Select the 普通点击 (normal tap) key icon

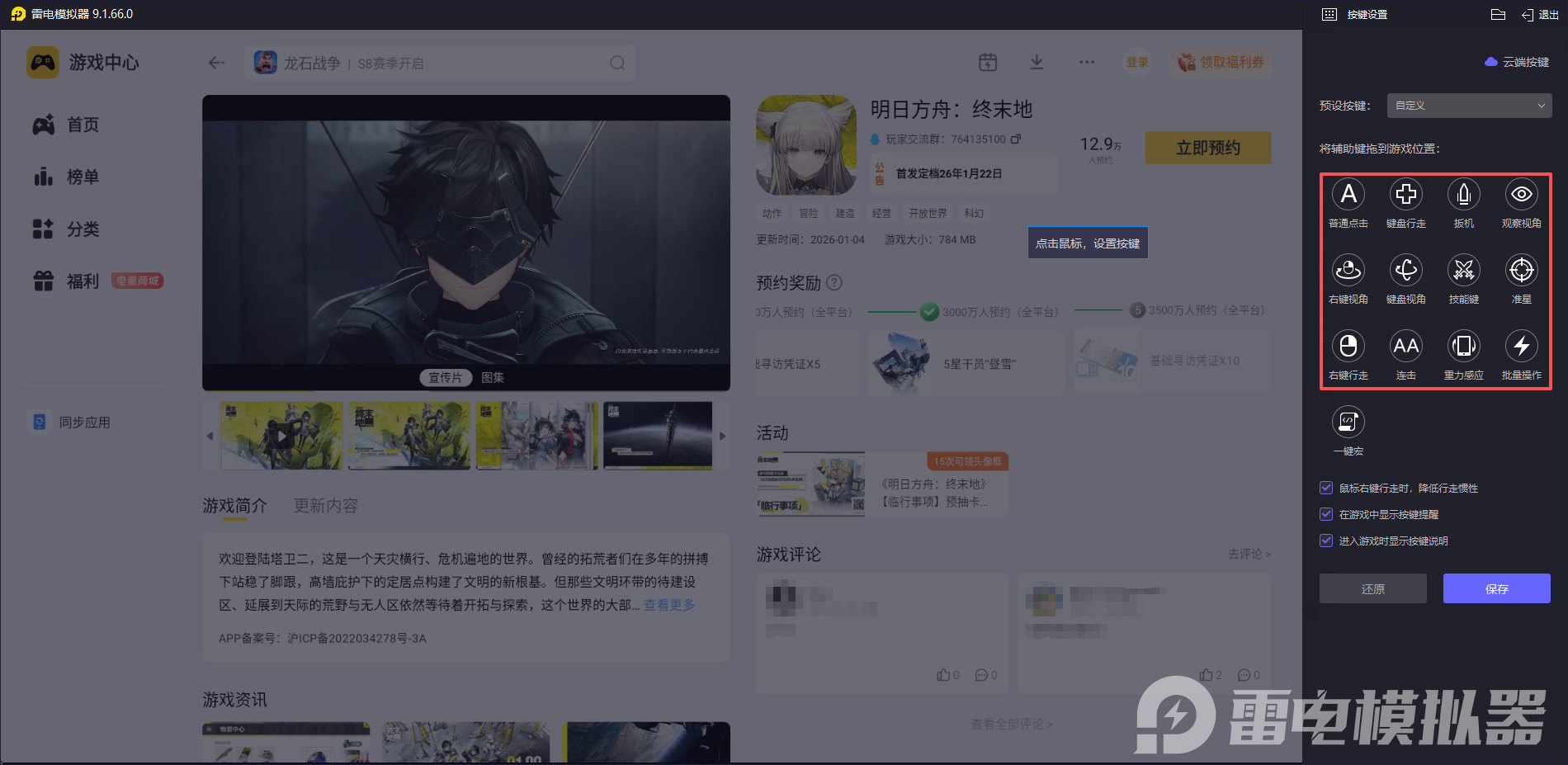(1348, 195)
